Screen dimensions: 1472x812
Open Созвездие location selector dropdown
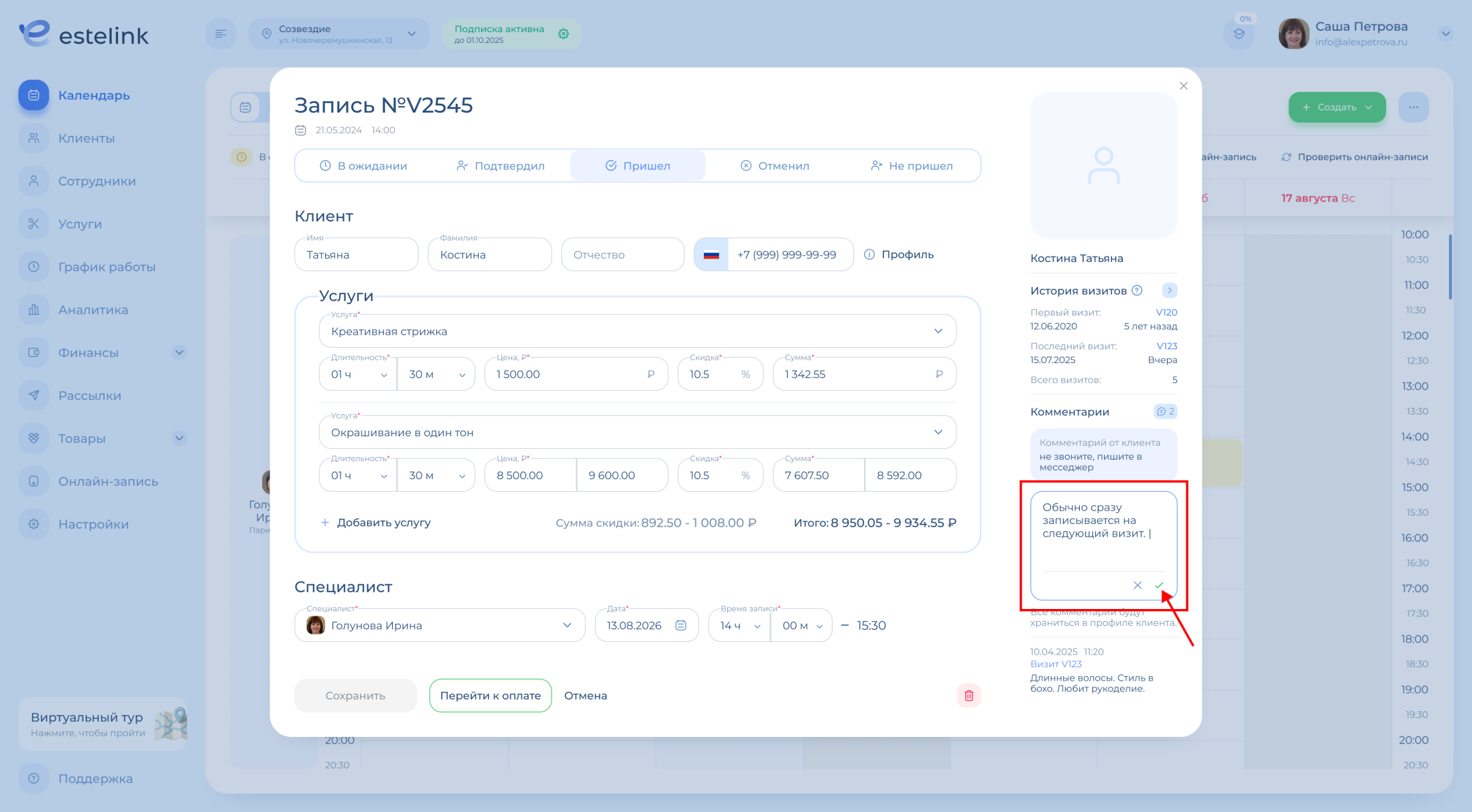[x=412, y=33]
